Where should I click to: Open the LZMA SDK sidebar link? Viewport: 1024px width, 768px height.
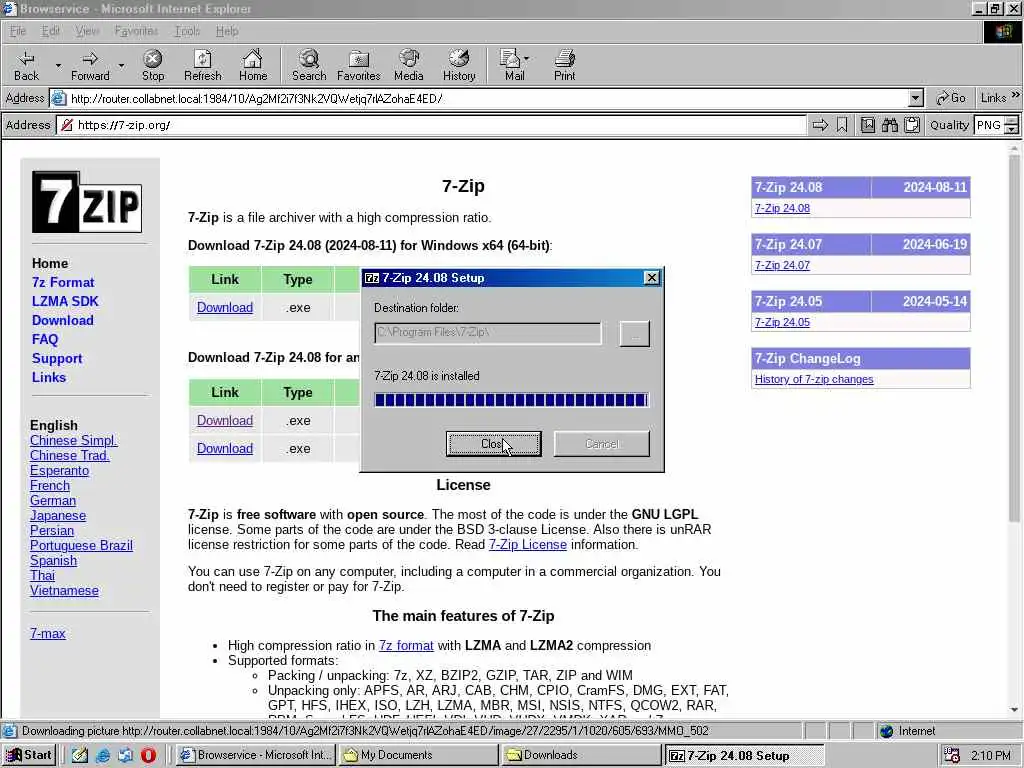65,301
